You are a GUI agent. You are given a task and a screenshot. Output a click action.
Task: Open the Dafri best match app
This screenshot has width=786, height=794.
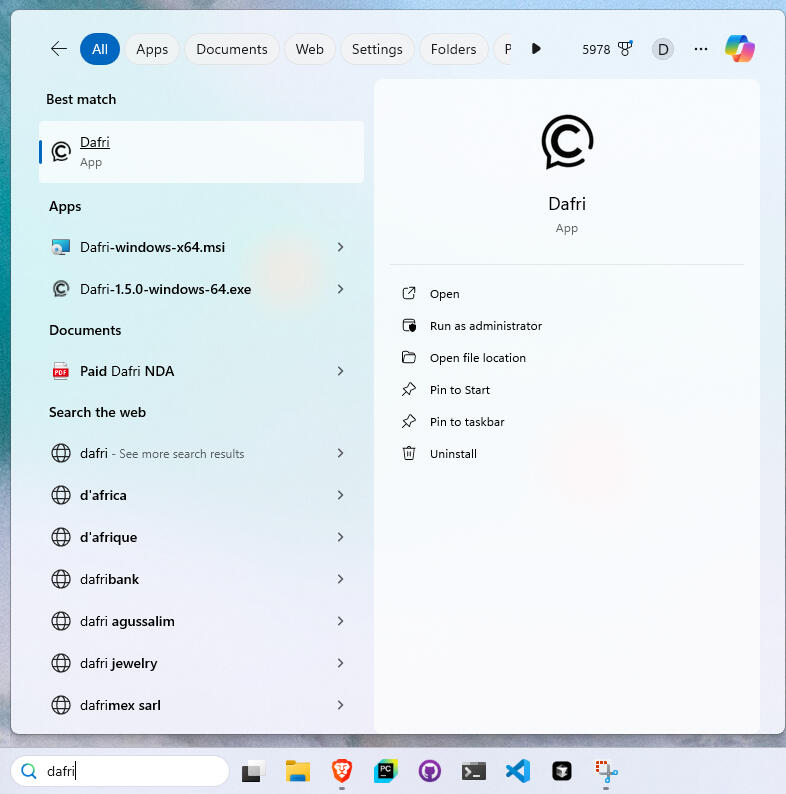(x=201, y=152)
